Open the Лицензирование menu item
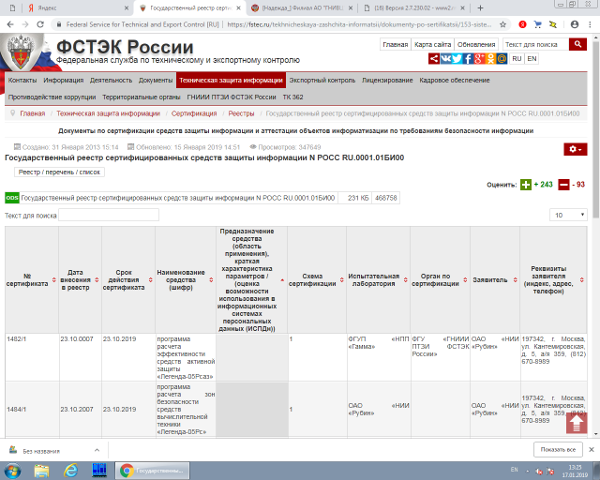 pyautogui.click(x=388, y=80)
